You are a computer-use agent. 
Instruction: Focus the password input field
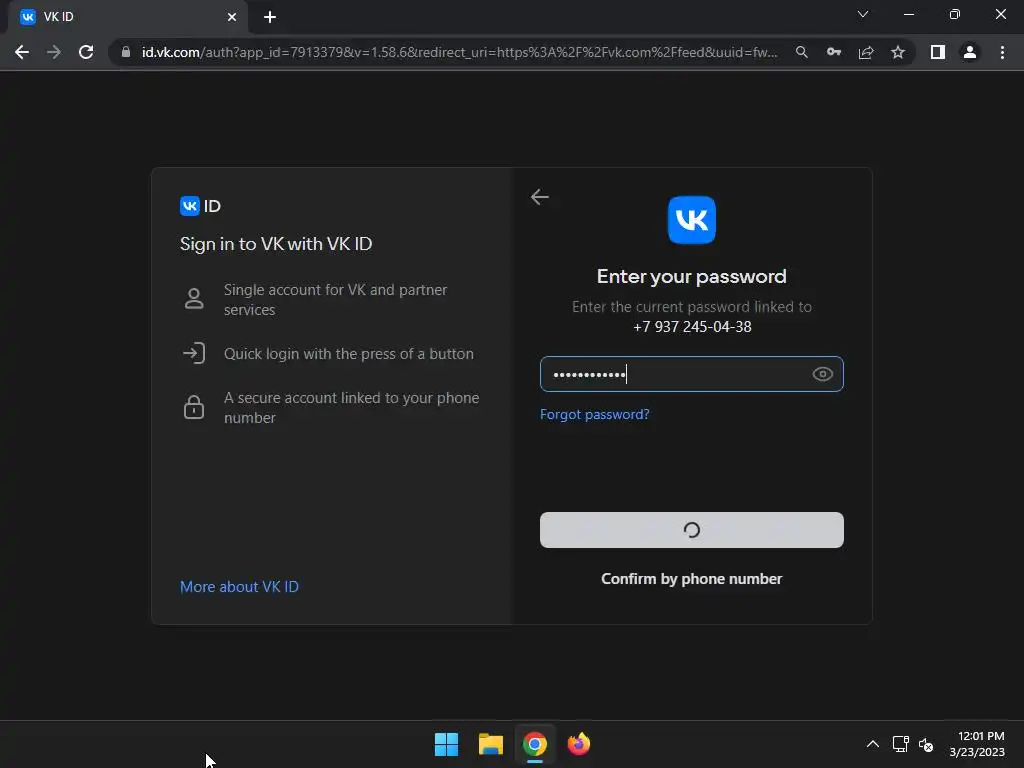(692, 374)
